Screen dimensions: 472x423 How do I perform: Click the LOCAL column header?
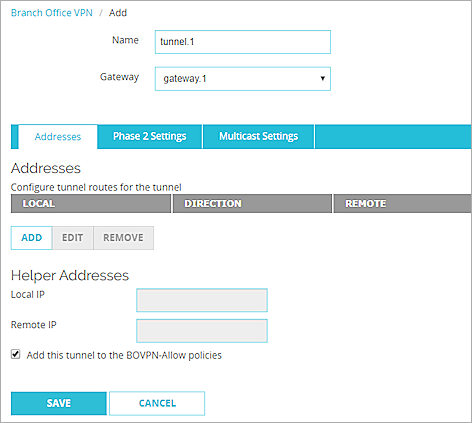91,204
